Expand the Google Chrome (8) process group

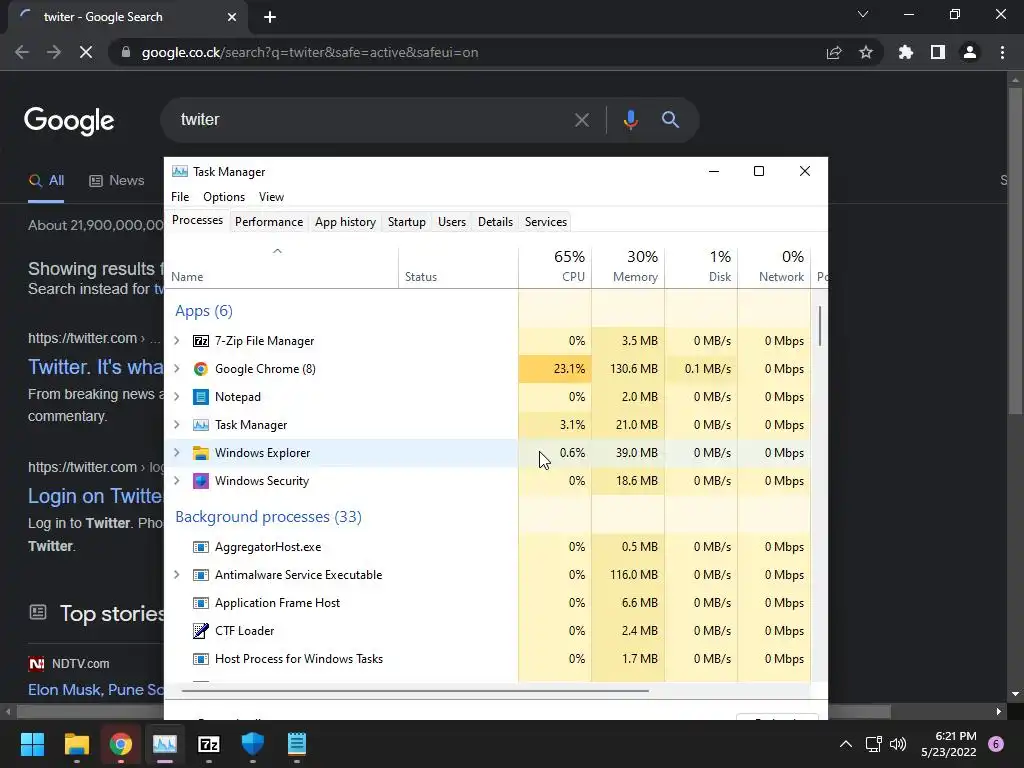176,369
